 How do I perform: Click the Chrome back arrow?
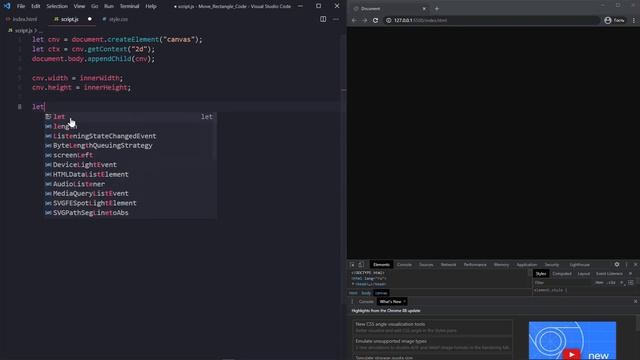[354, 20]
